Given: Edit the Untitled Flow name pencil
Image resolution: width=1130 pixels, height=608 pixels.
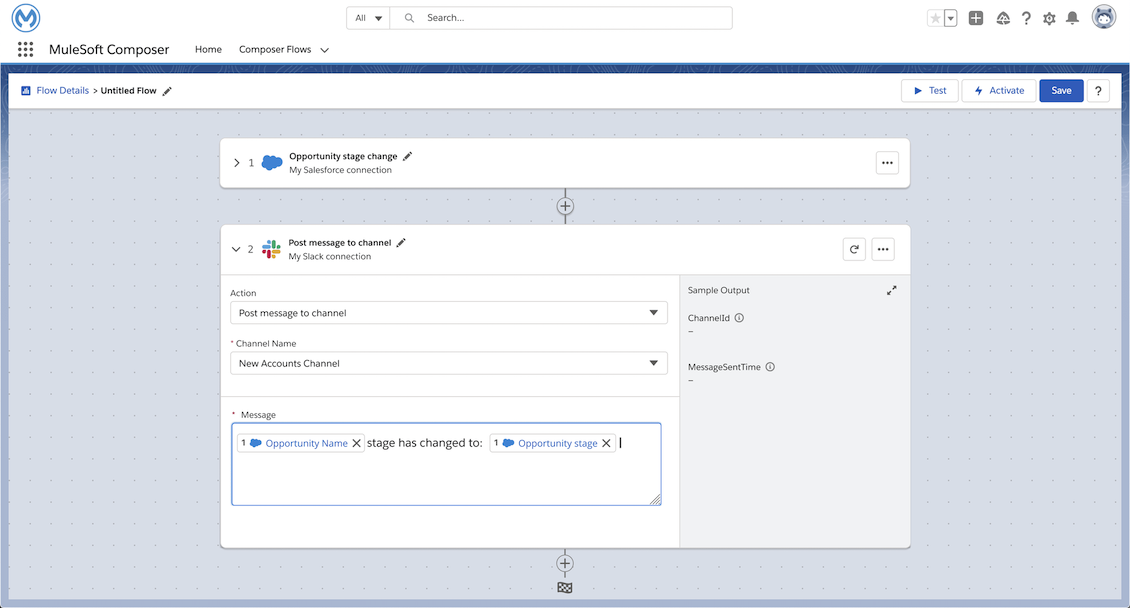Looking at the screenshot, I should pos(167,91).
